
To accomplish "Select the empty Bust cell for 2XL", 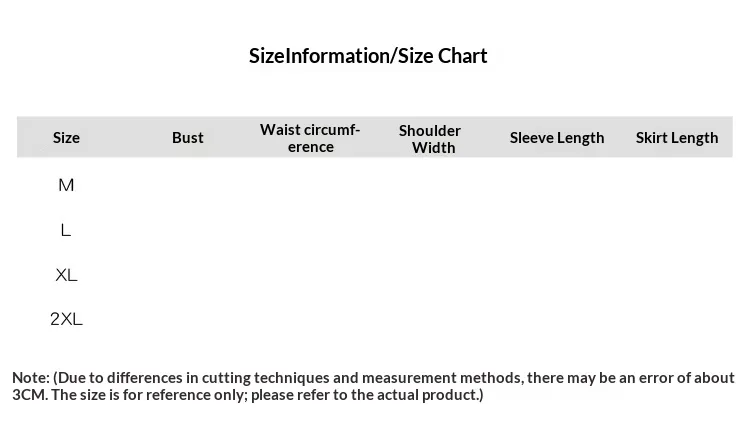I will coord(188,319).
